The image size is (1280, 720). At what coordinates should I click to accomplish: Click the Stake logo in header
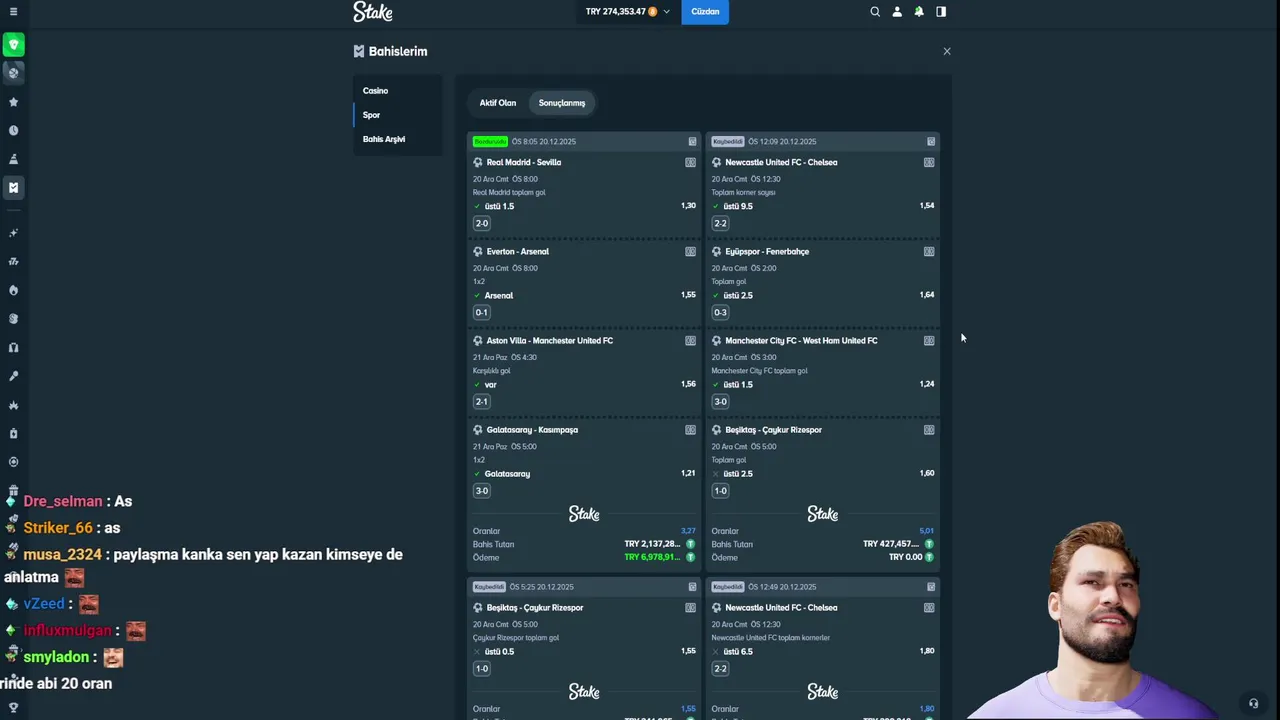(x=373, y=12)
